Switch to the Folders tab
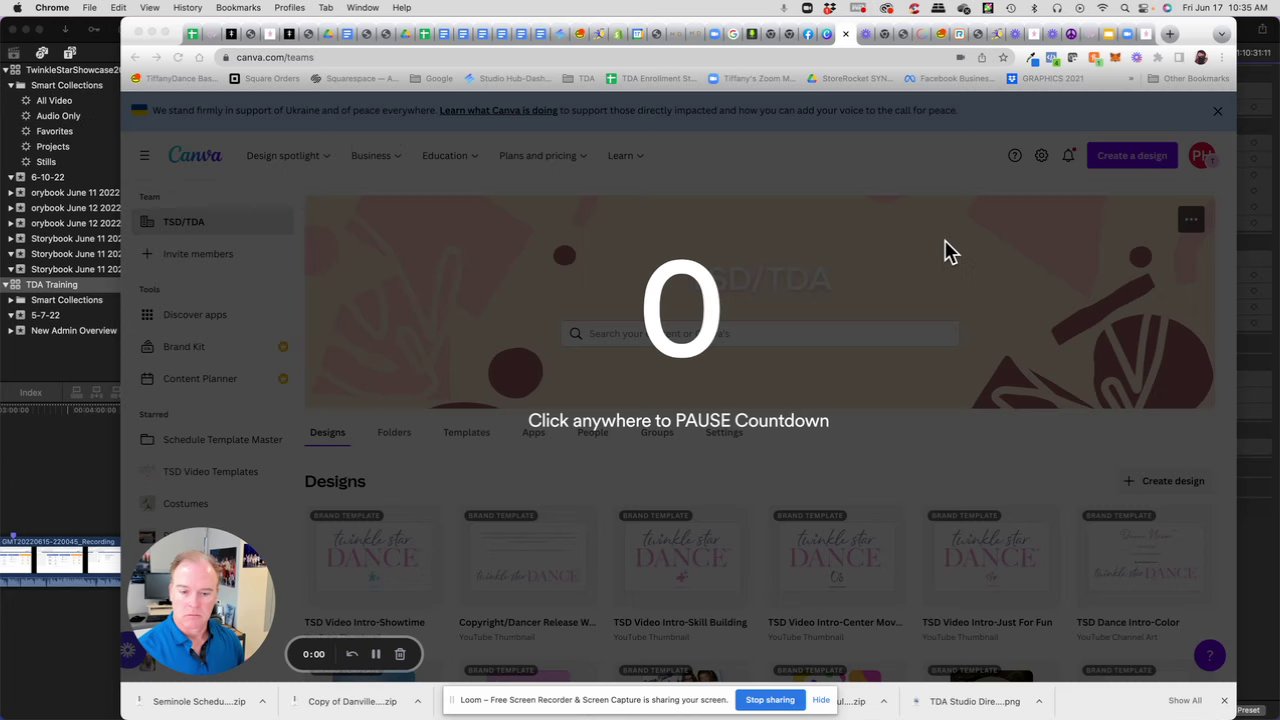The height and width of the screenshot is (720, 1280). [394, 433]
